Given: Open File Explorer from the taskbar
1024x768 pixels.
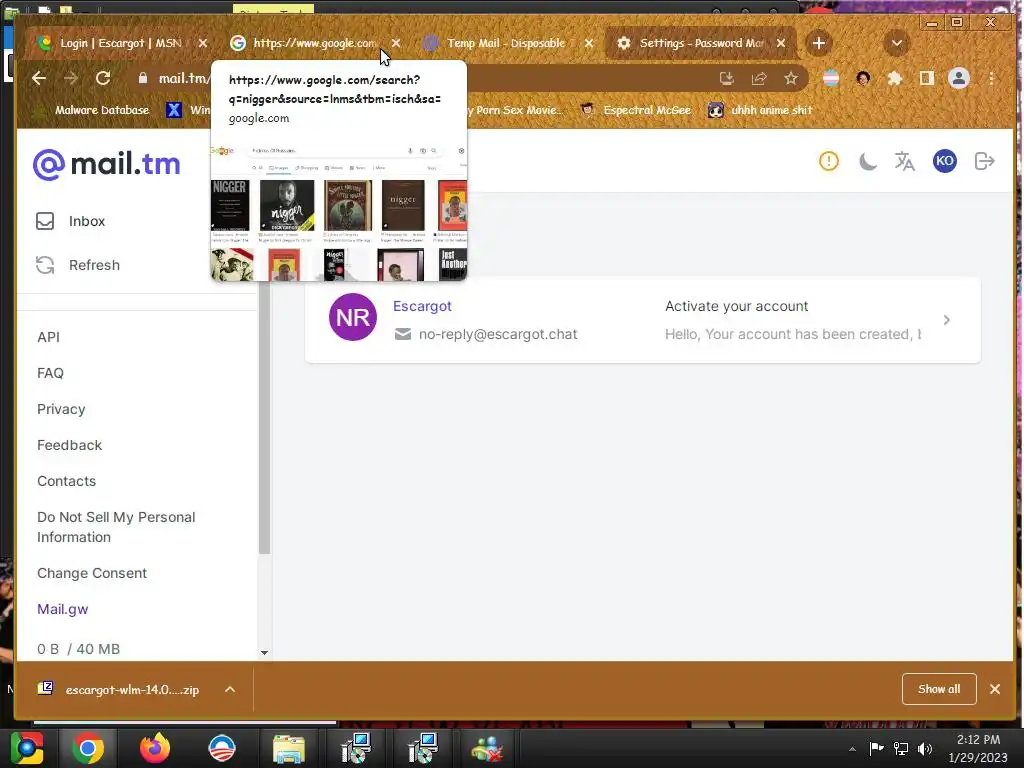Looking at the screenshot, I should tap(289, 748).
